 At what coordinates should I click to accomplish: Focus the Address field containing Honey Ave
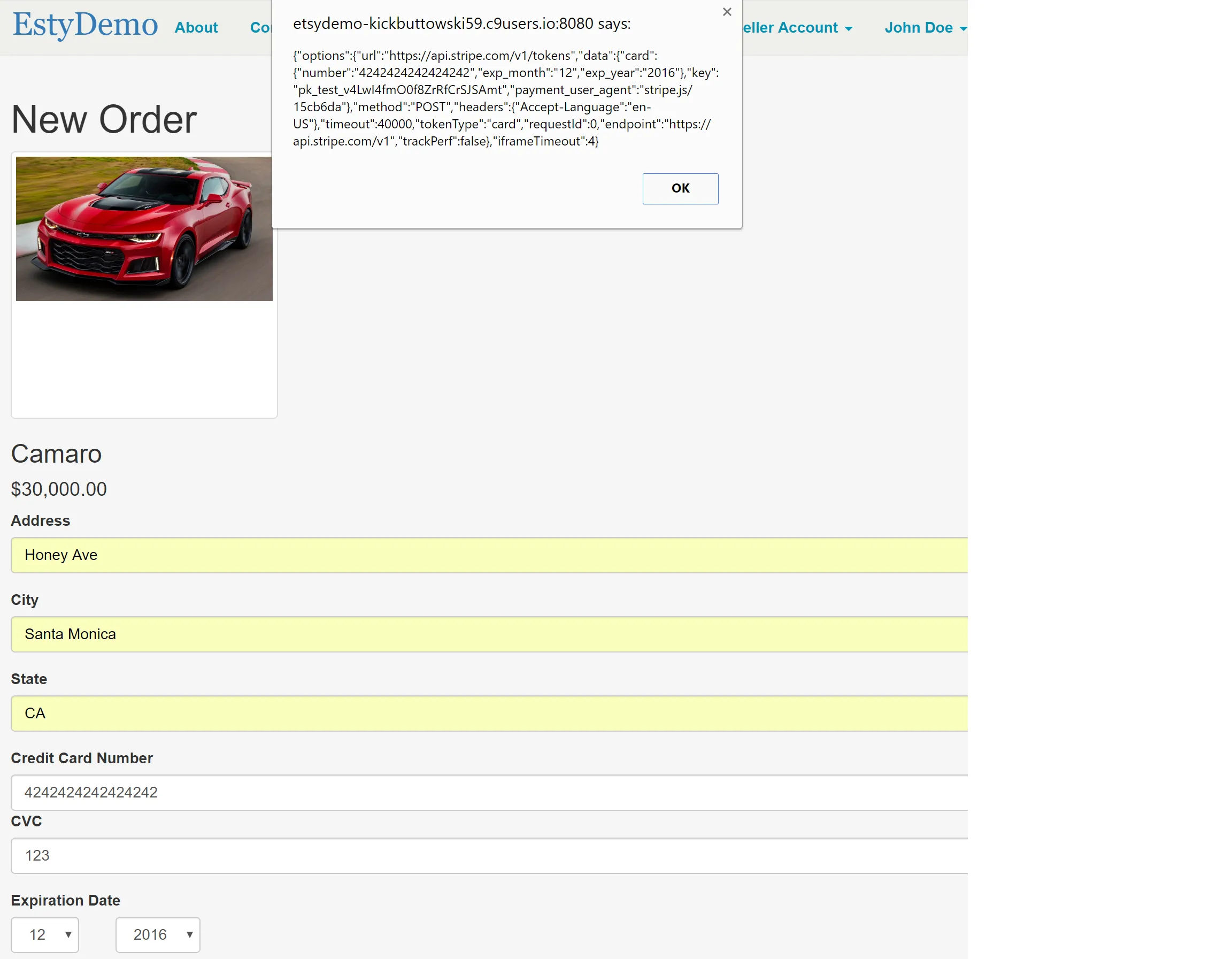pos(489,555)
